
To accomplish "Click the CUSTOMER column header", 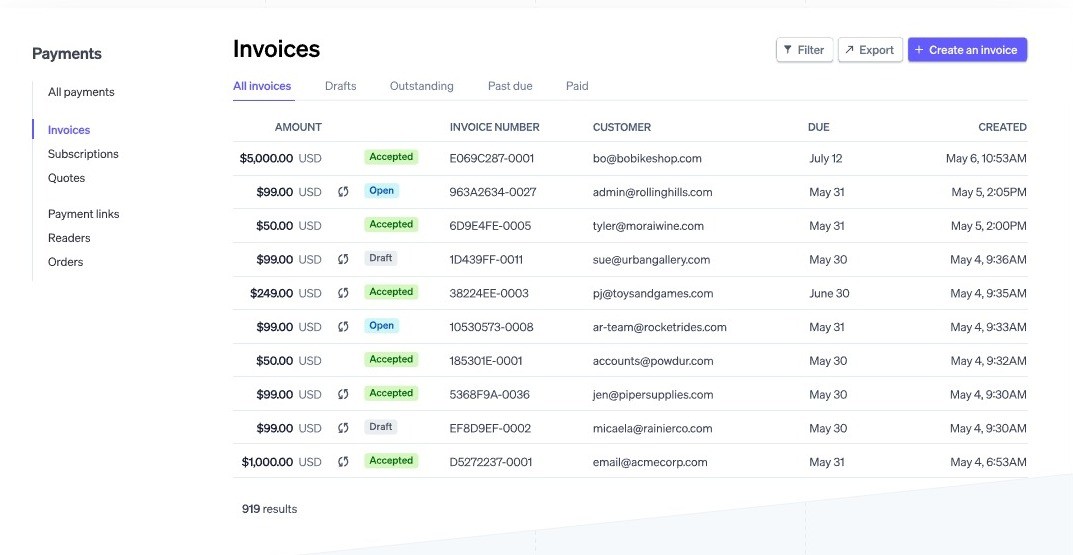I will click(621, 127).
